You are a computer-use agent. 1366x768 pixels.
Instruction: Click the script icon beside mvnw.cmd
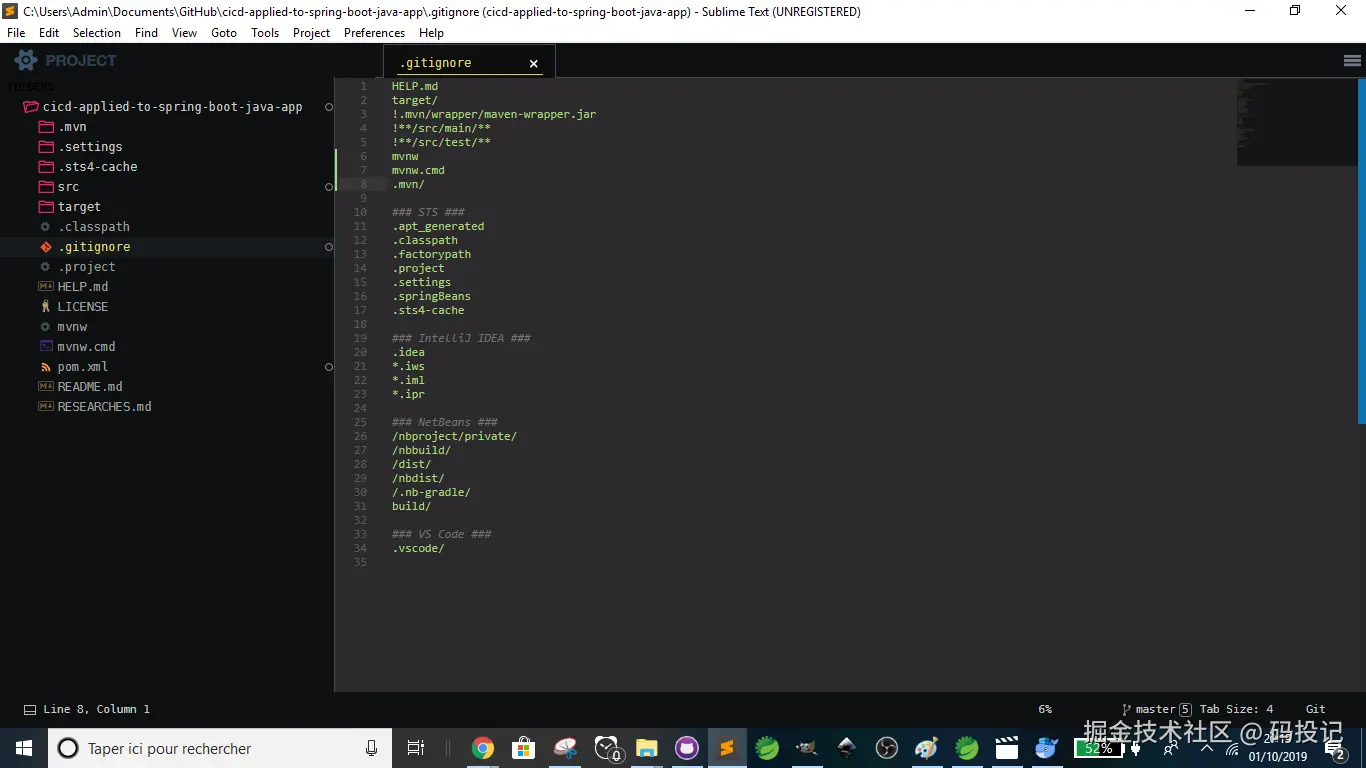point(45,346)
